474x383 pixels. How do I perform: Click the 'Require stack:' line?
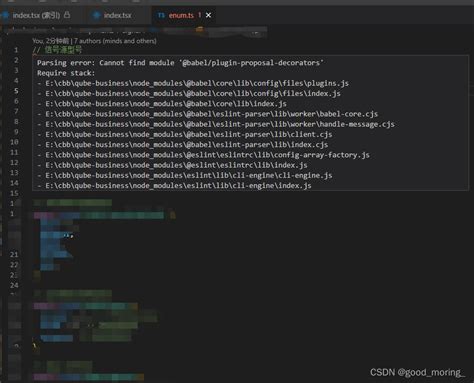pyautogui.click(x=66, y=73)
